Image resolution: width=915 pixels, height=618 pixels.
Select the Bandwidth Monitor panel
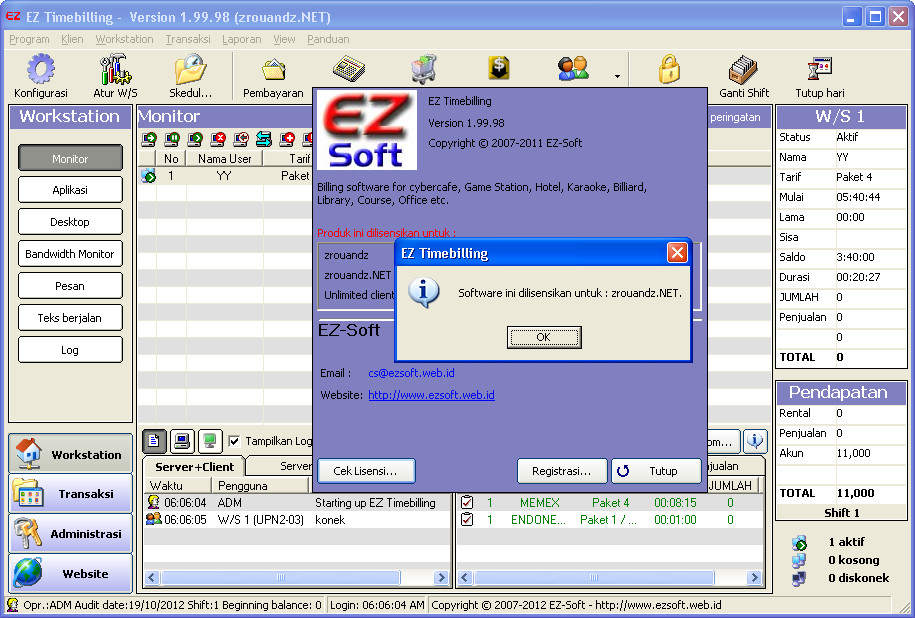(70, 253)
